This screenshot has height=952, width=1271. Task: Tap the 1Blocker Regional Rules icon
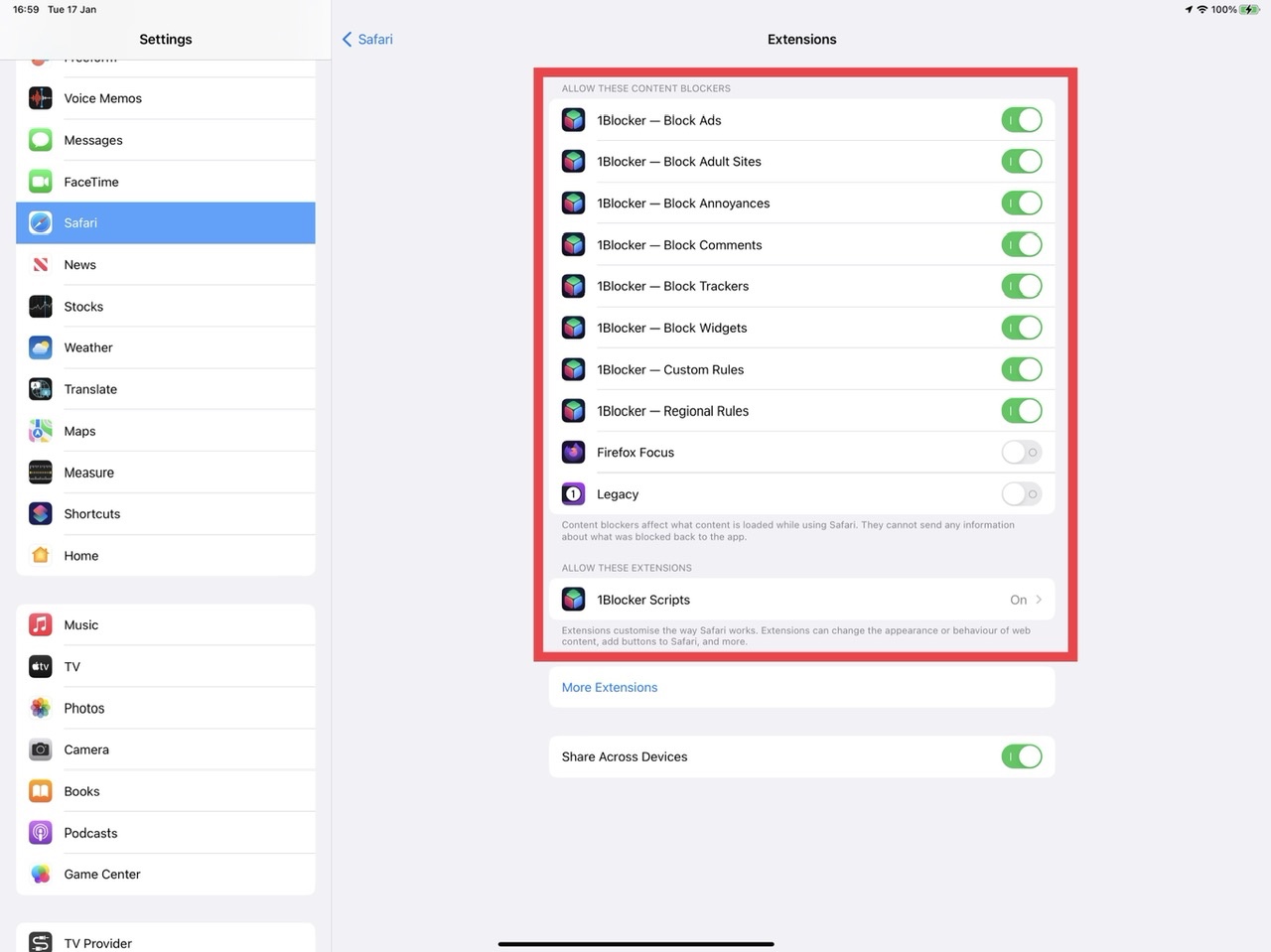tap(574, 410)
